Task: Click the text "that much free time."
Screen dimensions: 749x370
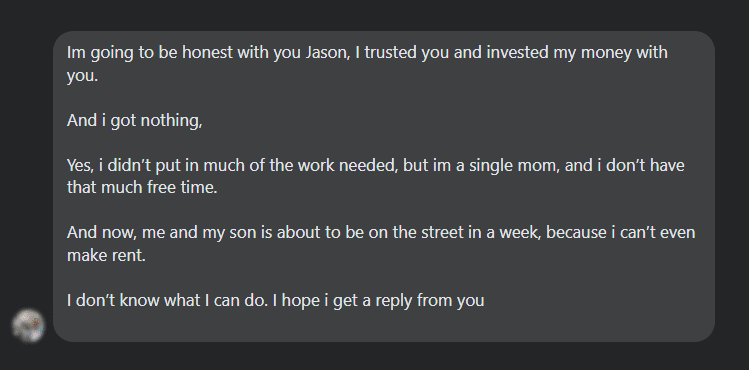Action: [142, 187]
